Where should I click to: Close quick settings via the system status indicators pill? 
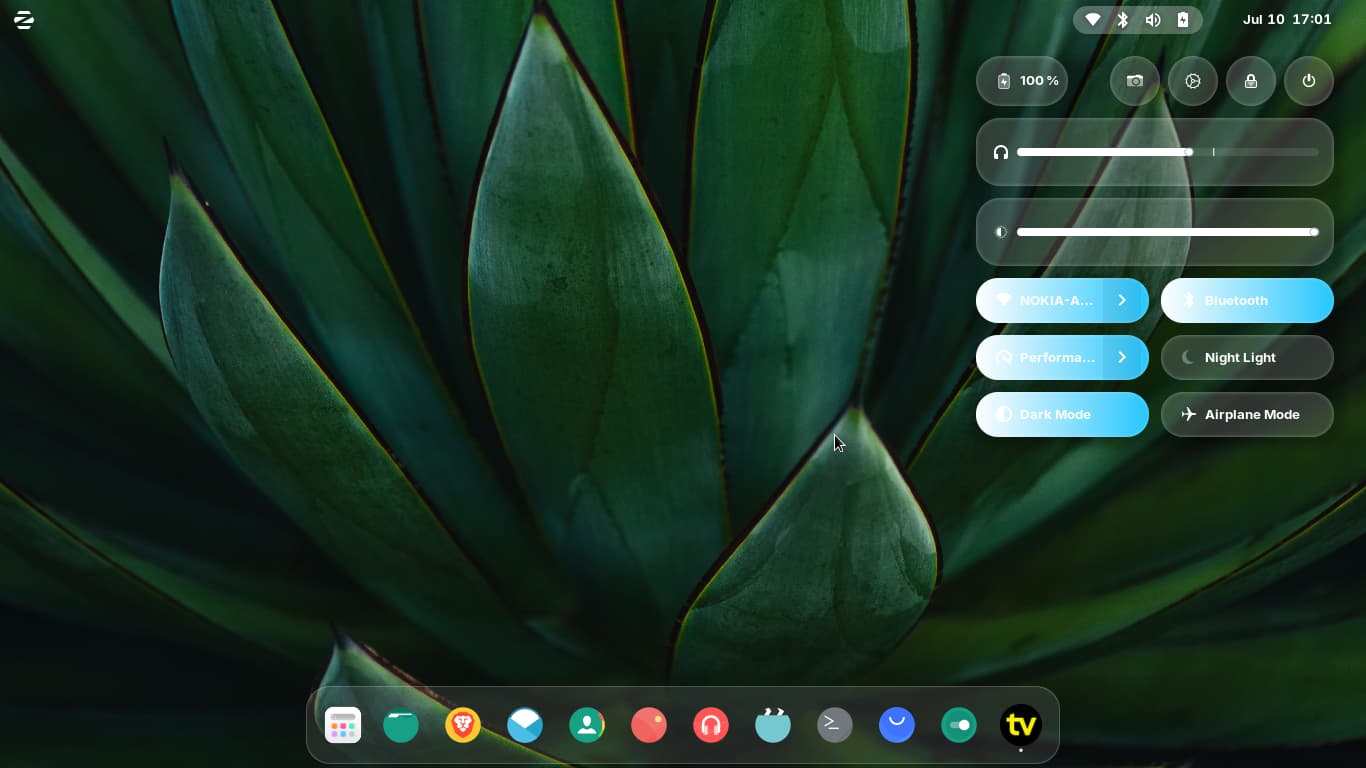[1138, 20]
